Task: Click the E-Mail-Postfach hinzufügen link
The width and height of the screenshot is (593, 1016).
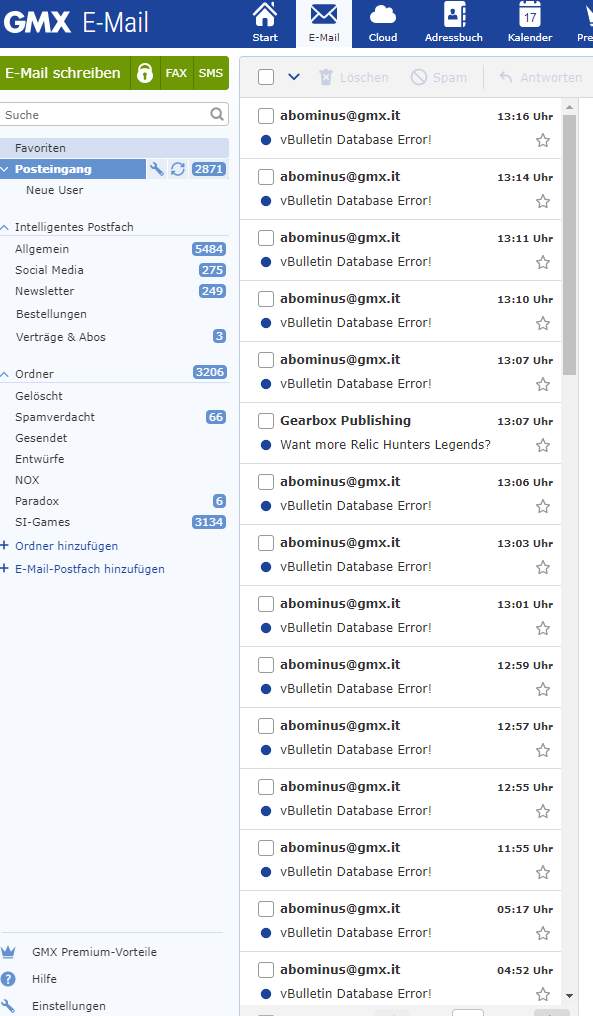Action: point(89,569)
